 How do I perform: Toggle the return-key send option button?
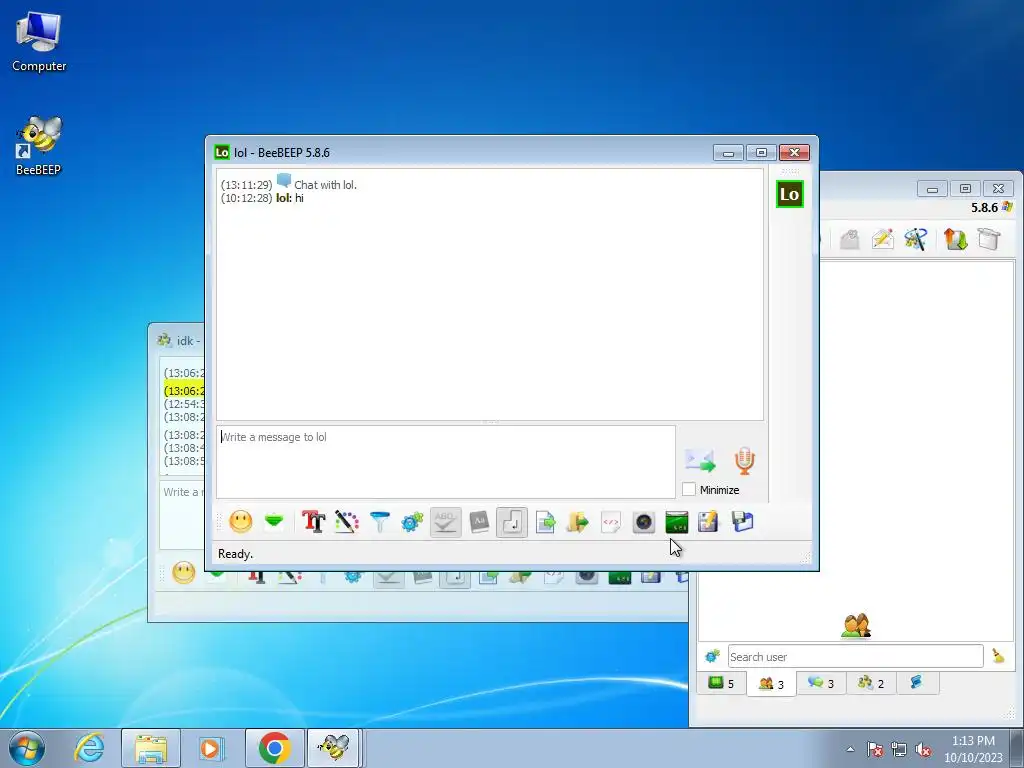tap(512, 522)
